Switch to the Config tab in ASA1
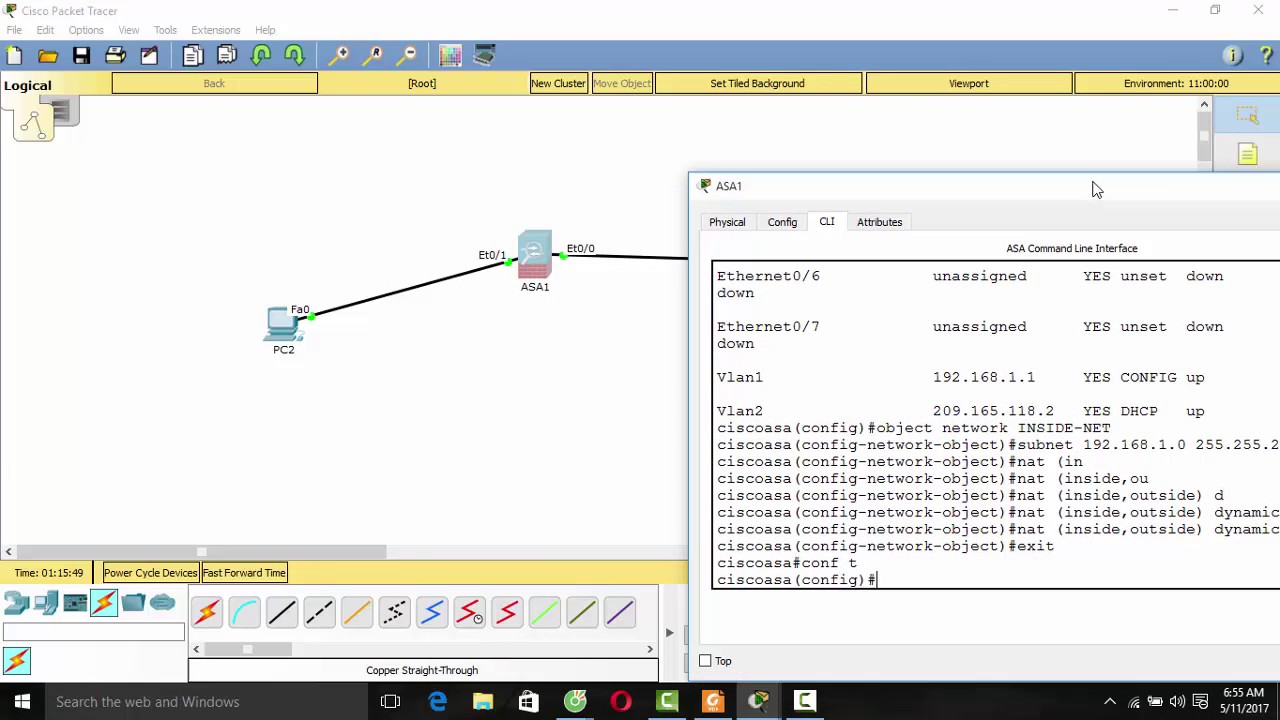1280x720 pixels. point(782,222)
